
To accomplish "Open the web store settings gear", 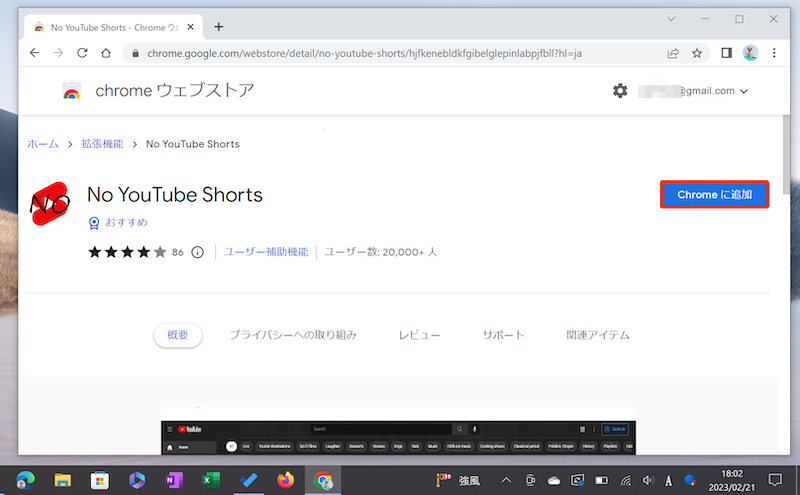I will (620, 91).
